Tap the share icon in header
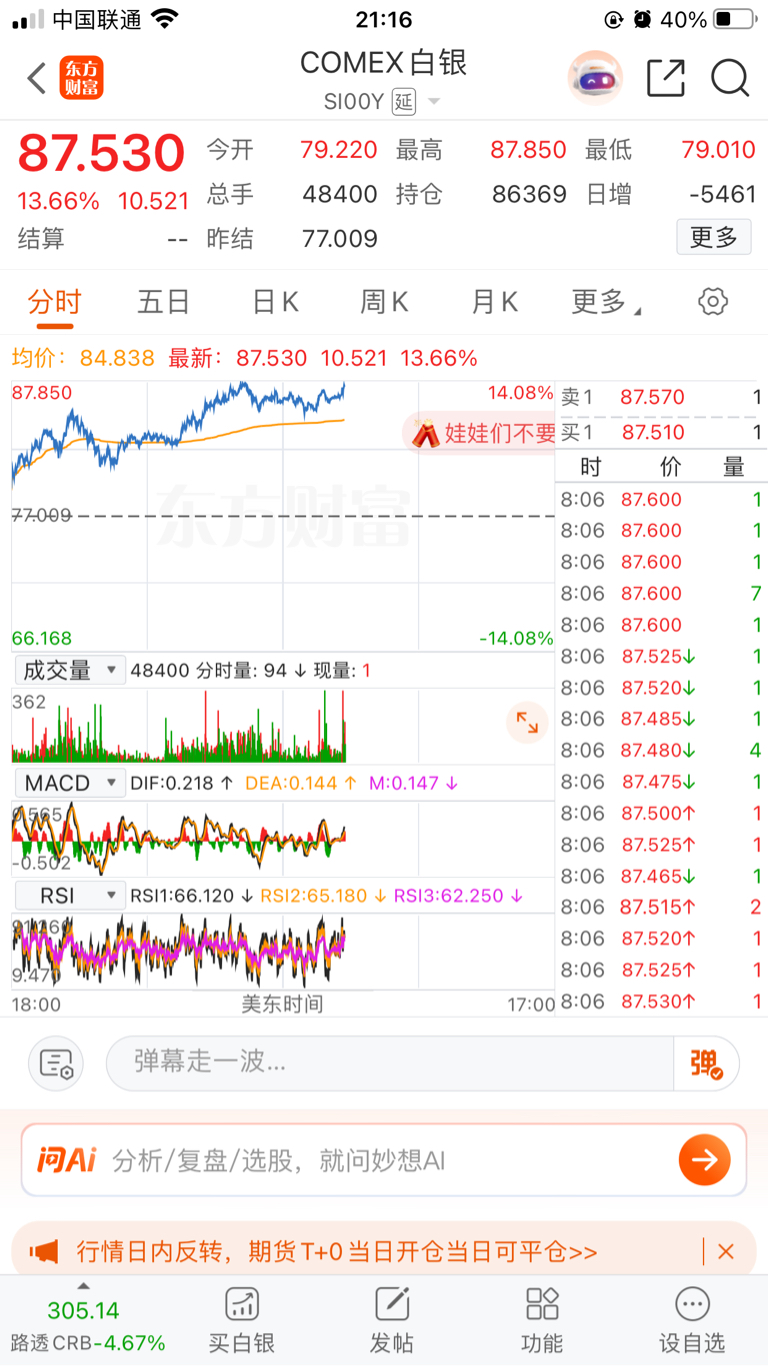This screenshot has height=1366, width=768. 666,78
